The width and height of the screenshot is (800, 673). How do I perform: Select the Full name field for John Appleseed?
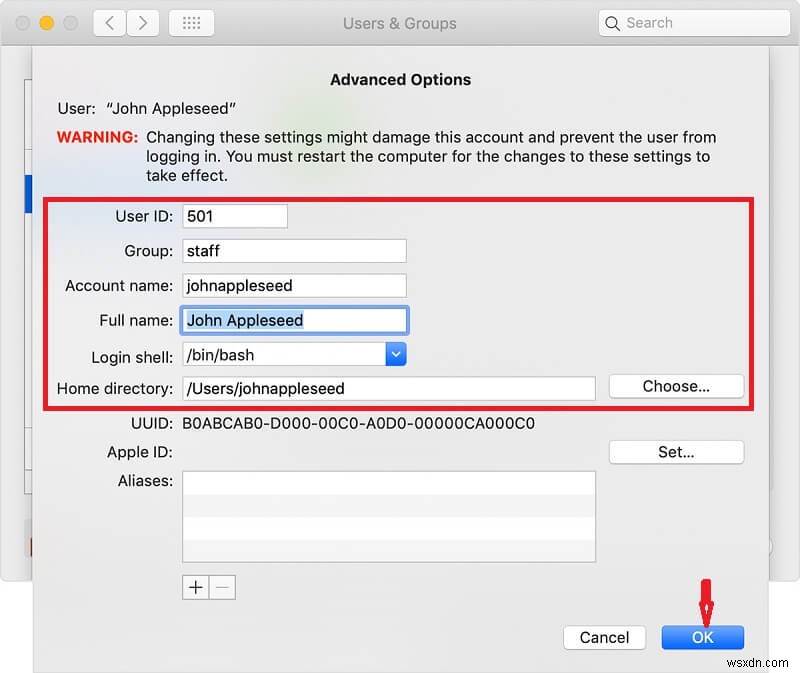click(x=294, y=320)
